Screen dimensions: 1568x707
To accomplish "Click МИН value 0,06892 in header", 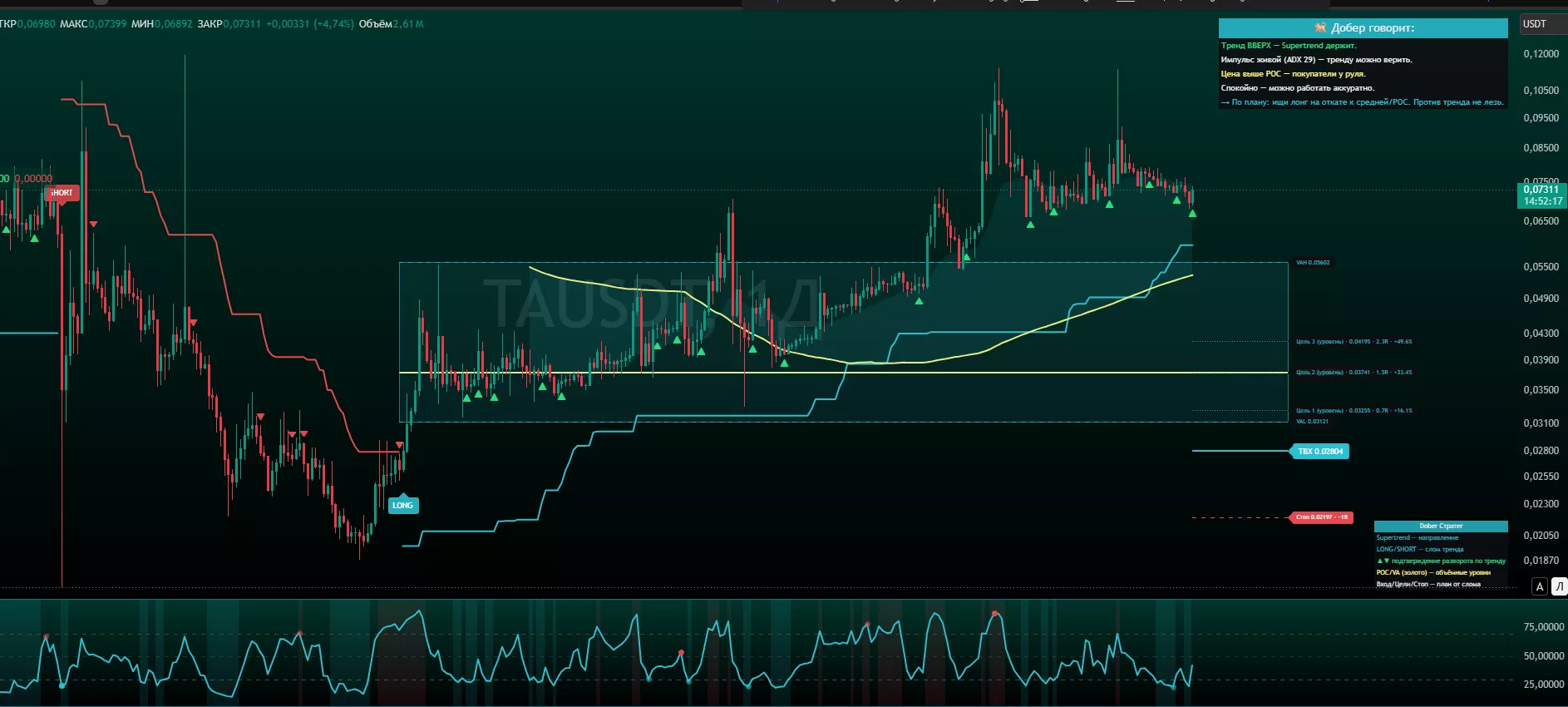I will coord(173,24).
